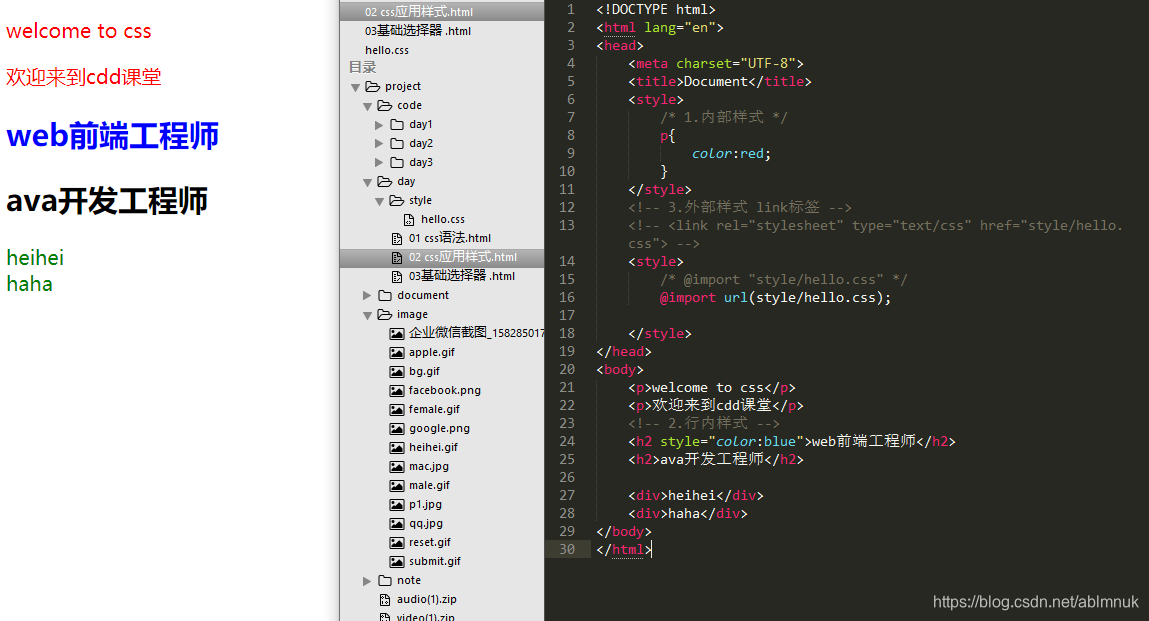Click '欢迎来到cdd课堂' red paragraph in preview
This screenshot has width=1149, height=621.
pyautogui.click(x=84, y=77)
